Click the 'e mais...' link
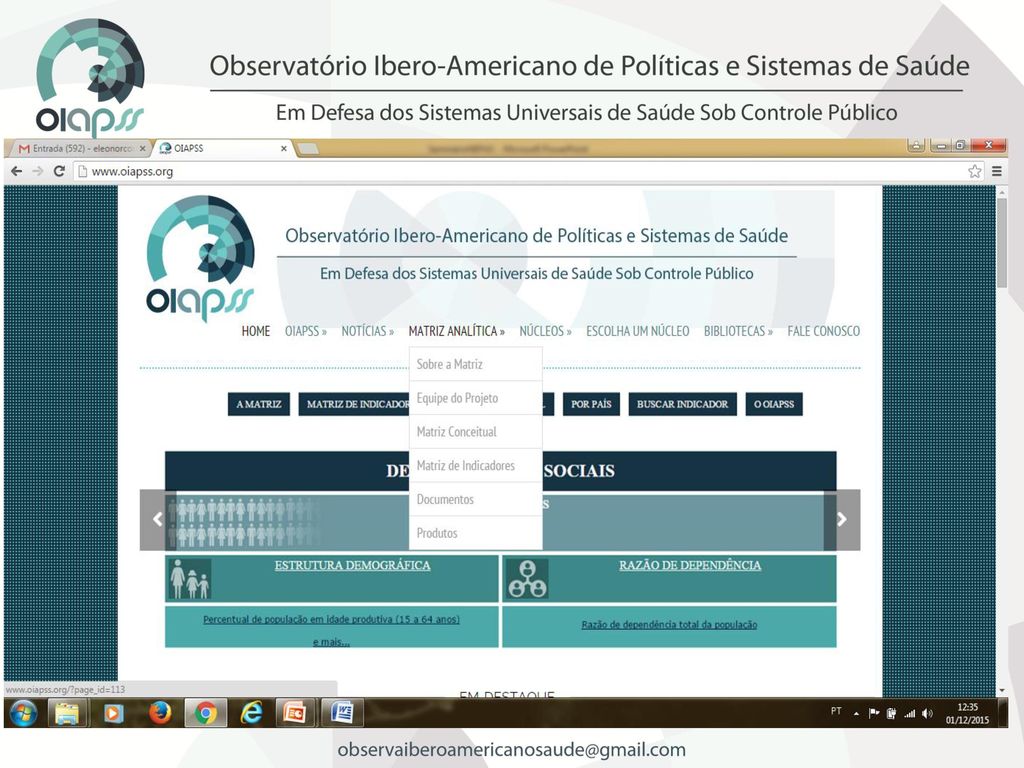 tap(331, 642)
